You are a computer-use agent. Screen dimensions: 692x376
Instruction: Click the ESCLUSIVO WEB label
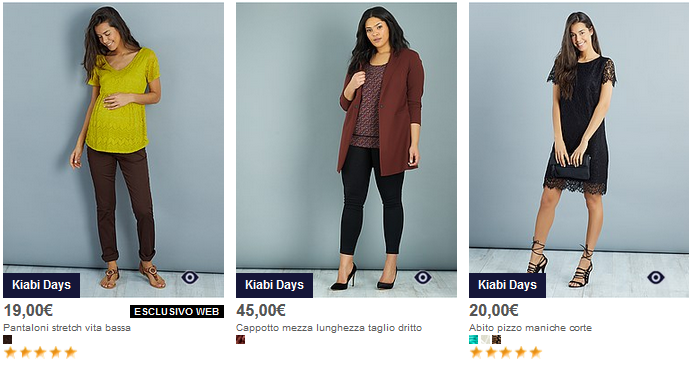point(177,312)
